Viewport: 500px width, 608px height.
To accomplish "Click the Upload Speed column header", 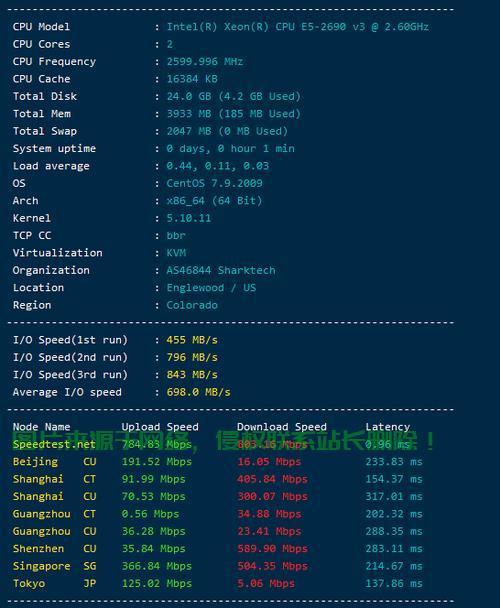I will tap(160, 427).
